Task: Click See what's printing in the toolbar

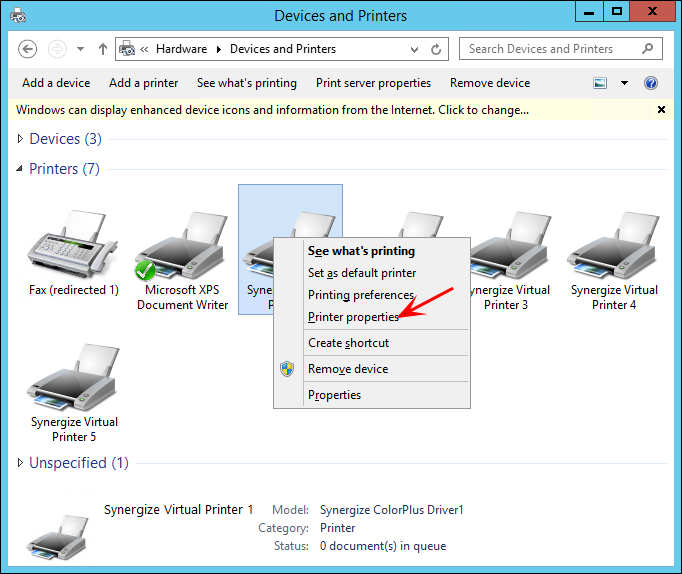Action: point(247,83)
